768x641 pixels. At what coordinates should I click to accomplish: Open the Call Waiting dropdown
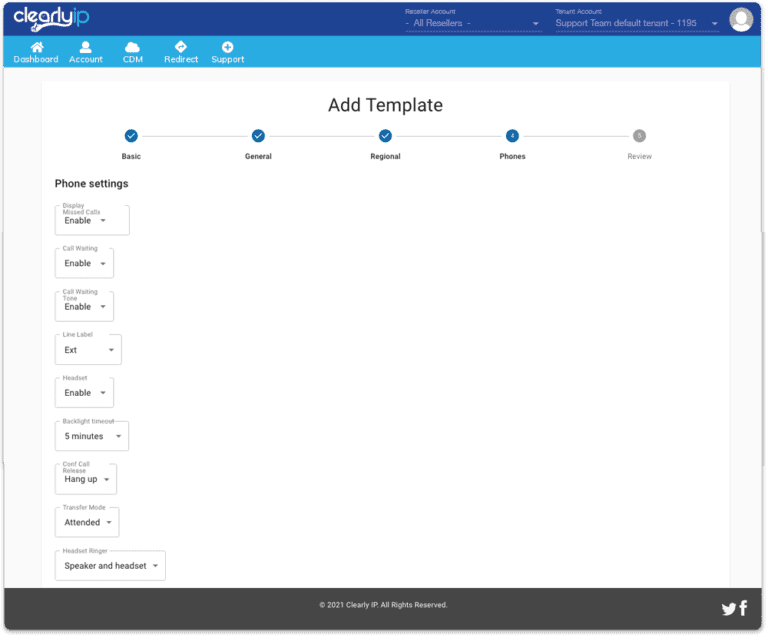click(x=84, y=263)
